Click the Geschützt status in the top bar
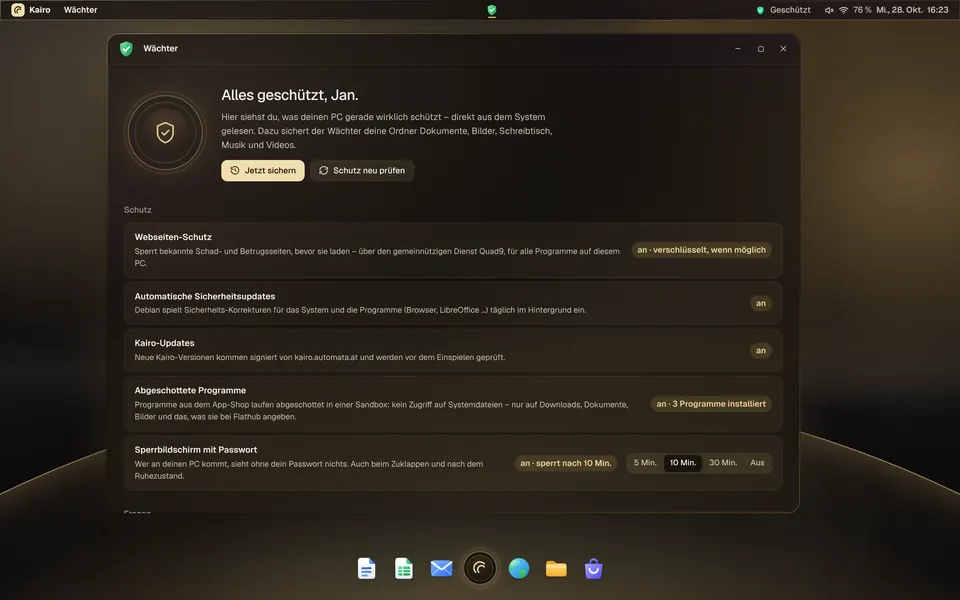This screenshot has height=600, width=960. click(784, 10)
